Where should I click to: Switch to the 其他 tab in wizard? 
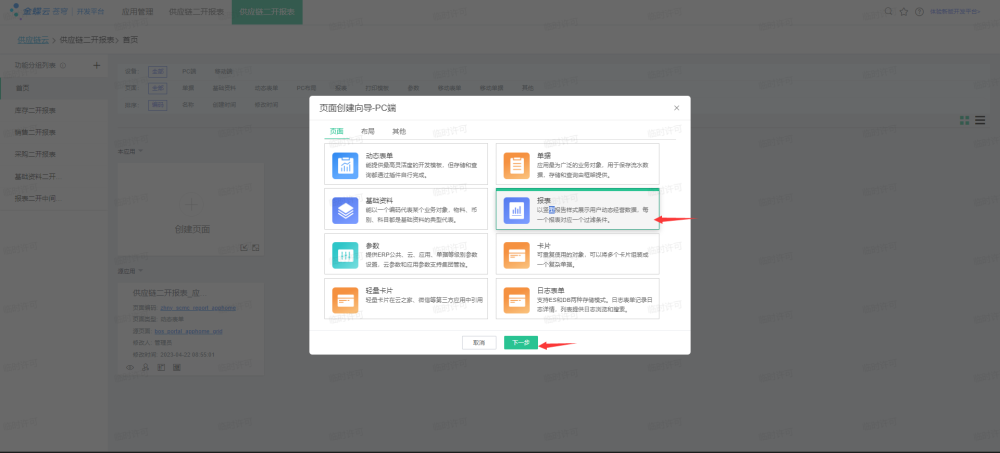click(399, 131)
